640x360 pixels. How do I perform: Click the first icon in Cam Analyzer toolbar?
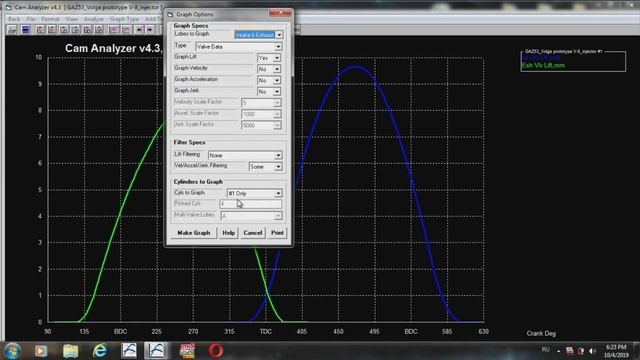[12, 30]
